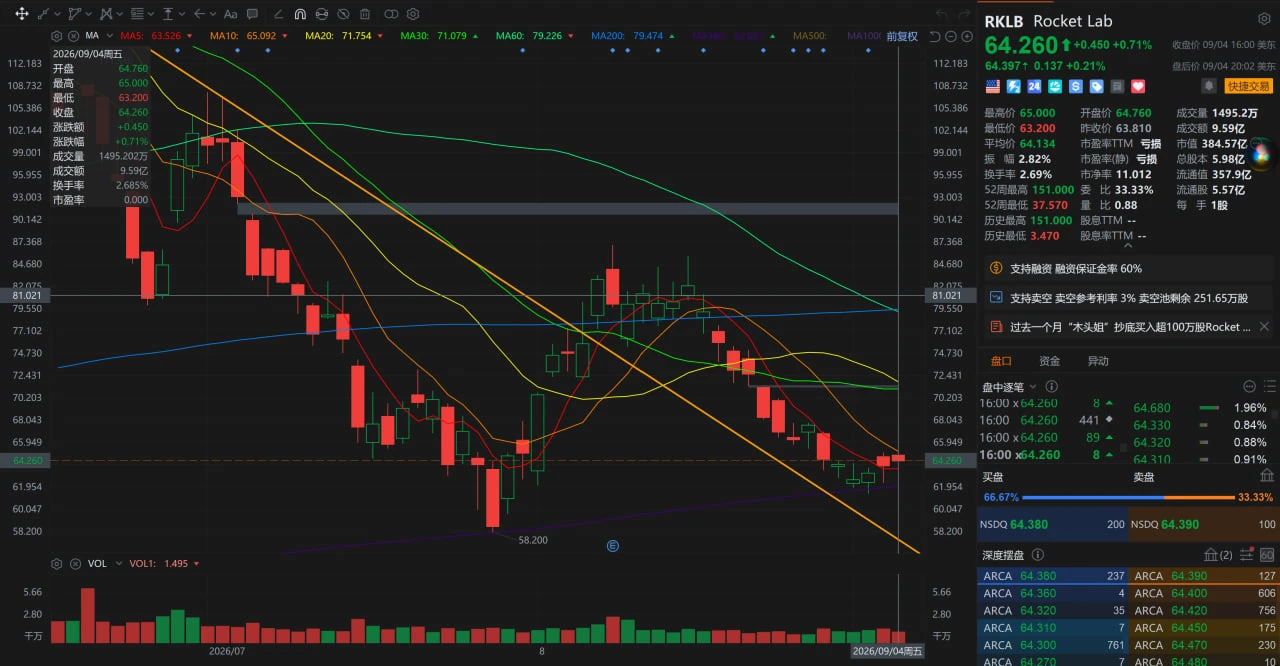
Task: Click the blue S badge icon
Action: click(x=1076, y=86)
